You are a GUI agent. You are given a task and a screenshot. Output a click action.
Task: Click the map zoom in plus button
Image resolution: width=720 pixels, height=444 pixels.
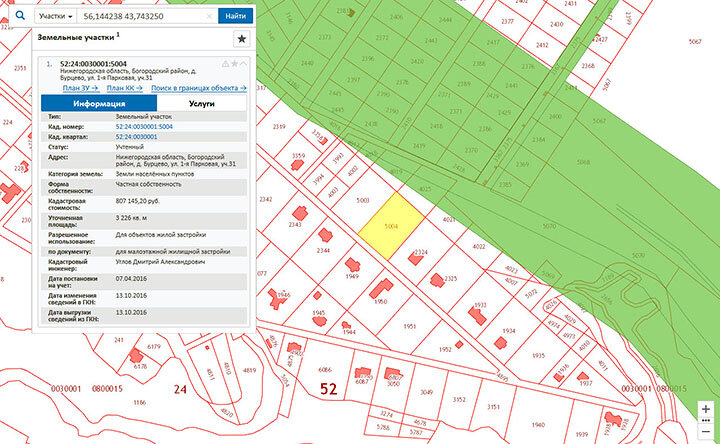[x=705, y=409]
